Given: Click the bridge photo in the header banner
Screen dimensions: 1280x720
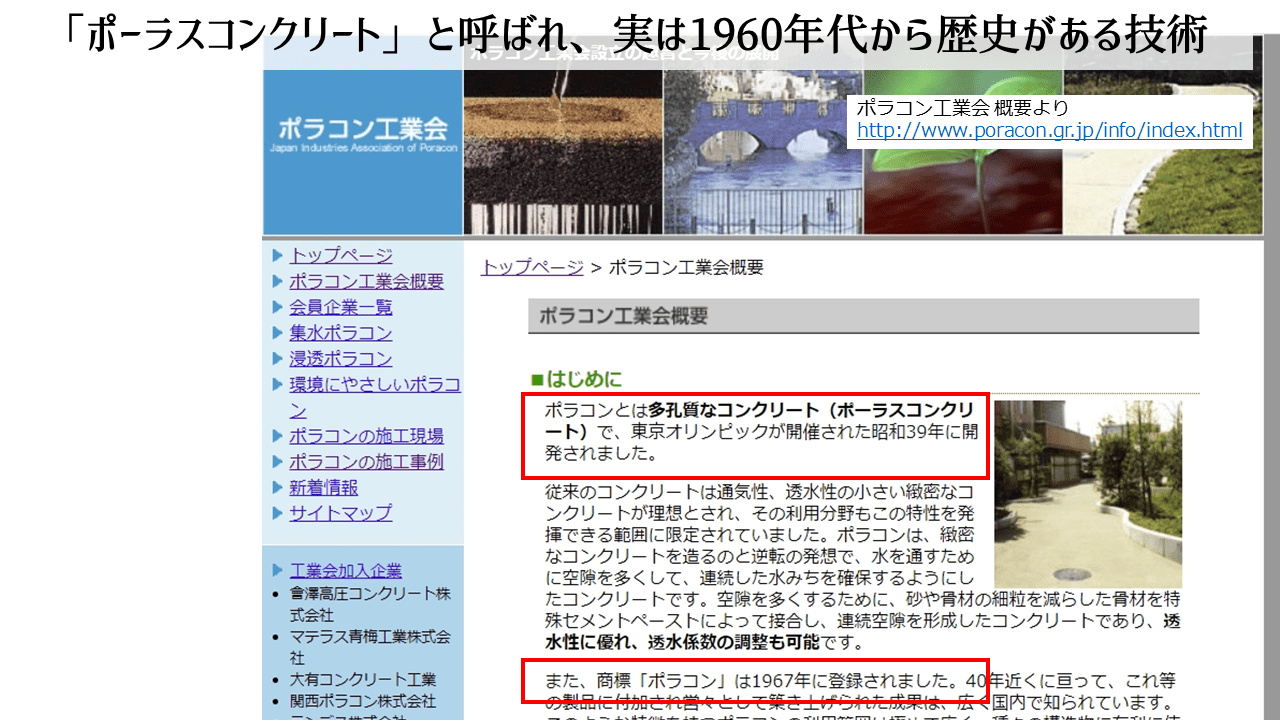Looking at the screenshot, I should tap(763, 152).
